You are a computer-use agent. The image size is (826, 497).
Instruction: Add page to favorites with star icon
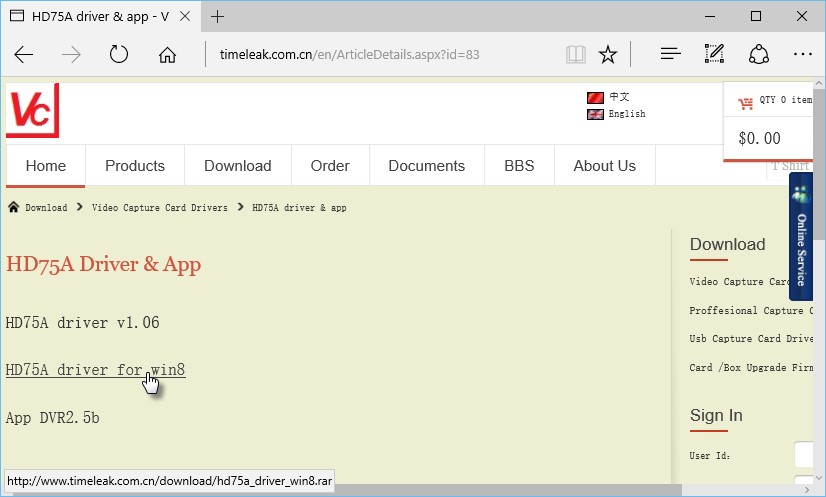point(607,54)
